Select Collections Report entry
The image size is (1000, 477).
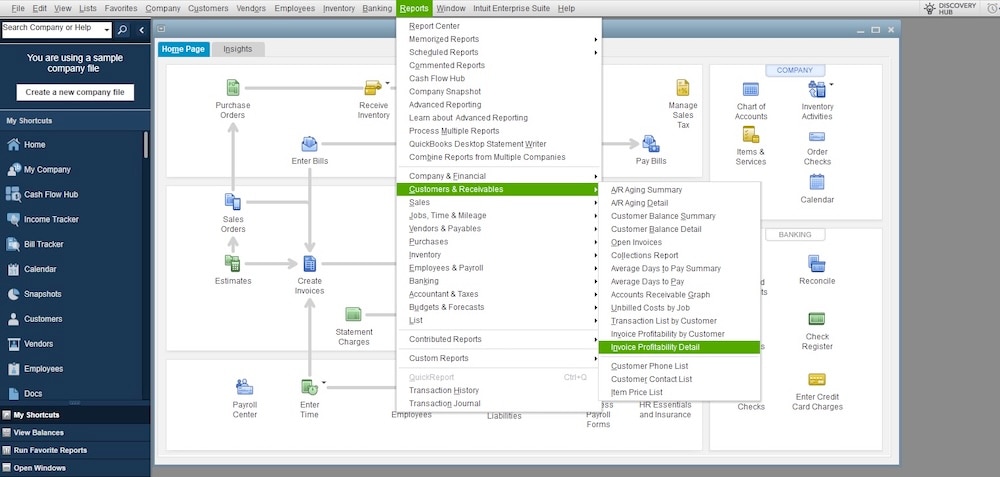coord(679,255)
